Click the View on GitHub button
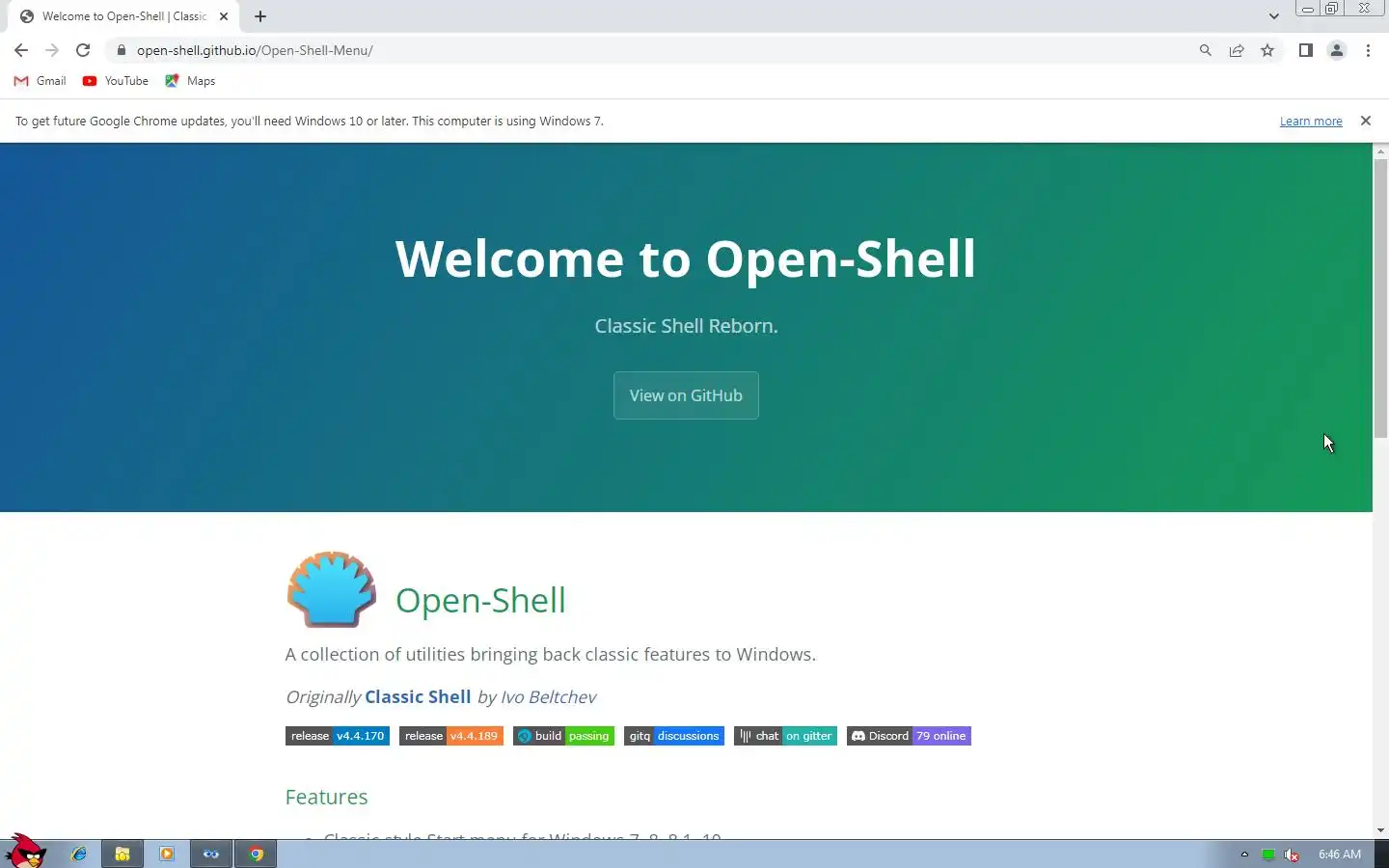1389x868 pixels. click(x=686, y=395)
